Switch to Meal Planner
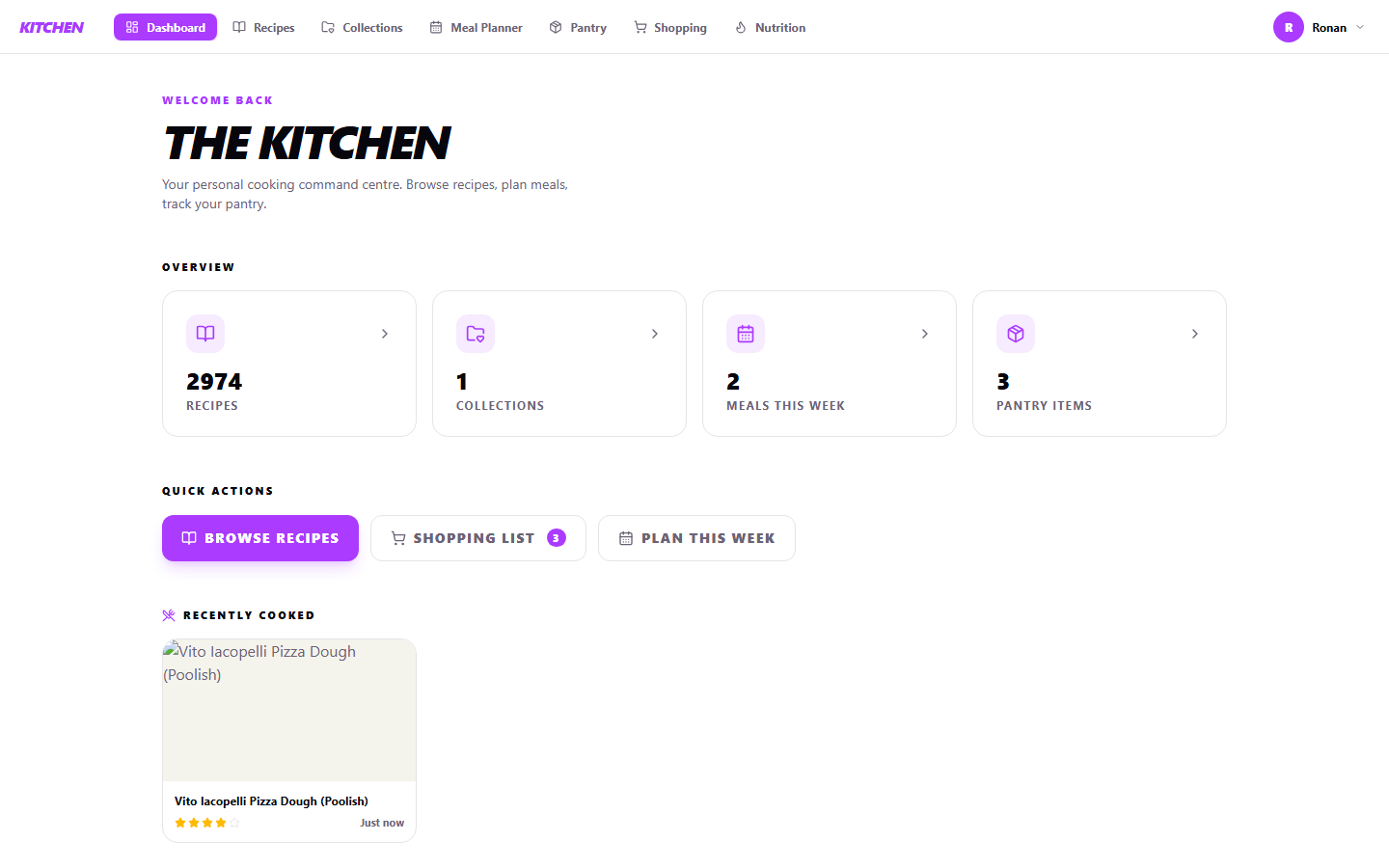 (x=477, y=27)
